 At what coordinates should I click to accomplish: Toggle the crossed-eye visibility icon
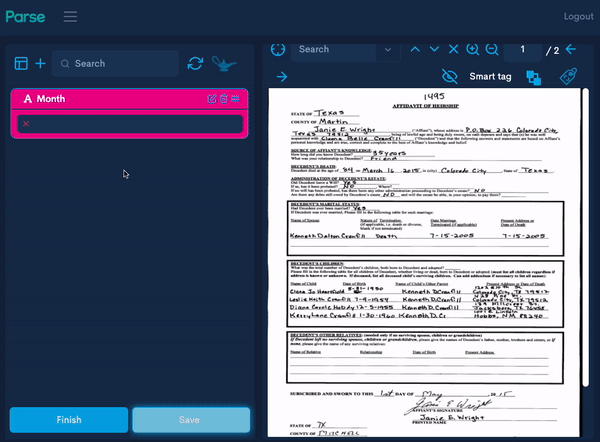tap(450, 77)
